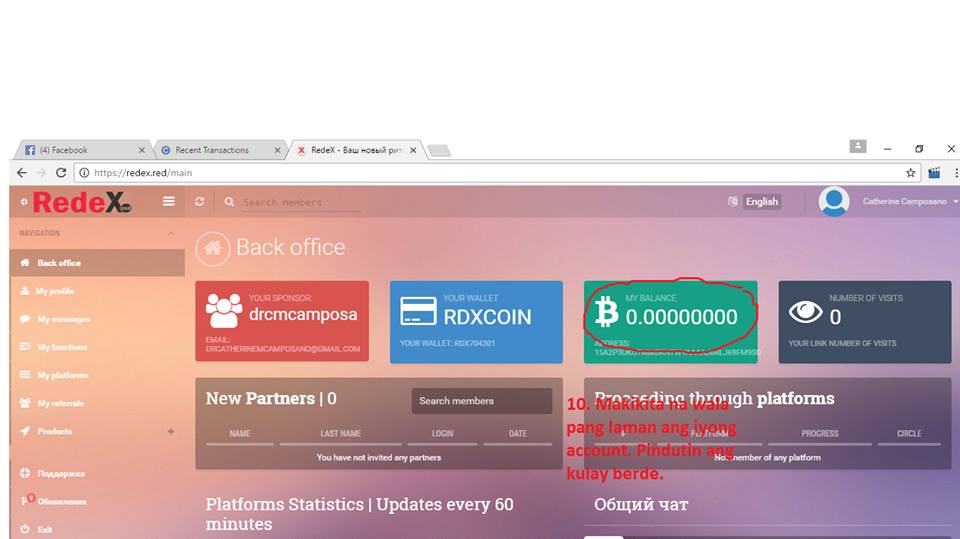This screenshot has height=539, width=960.
Task: Click the eye icon in Number of Visits tile
Action: click(805, 312)
